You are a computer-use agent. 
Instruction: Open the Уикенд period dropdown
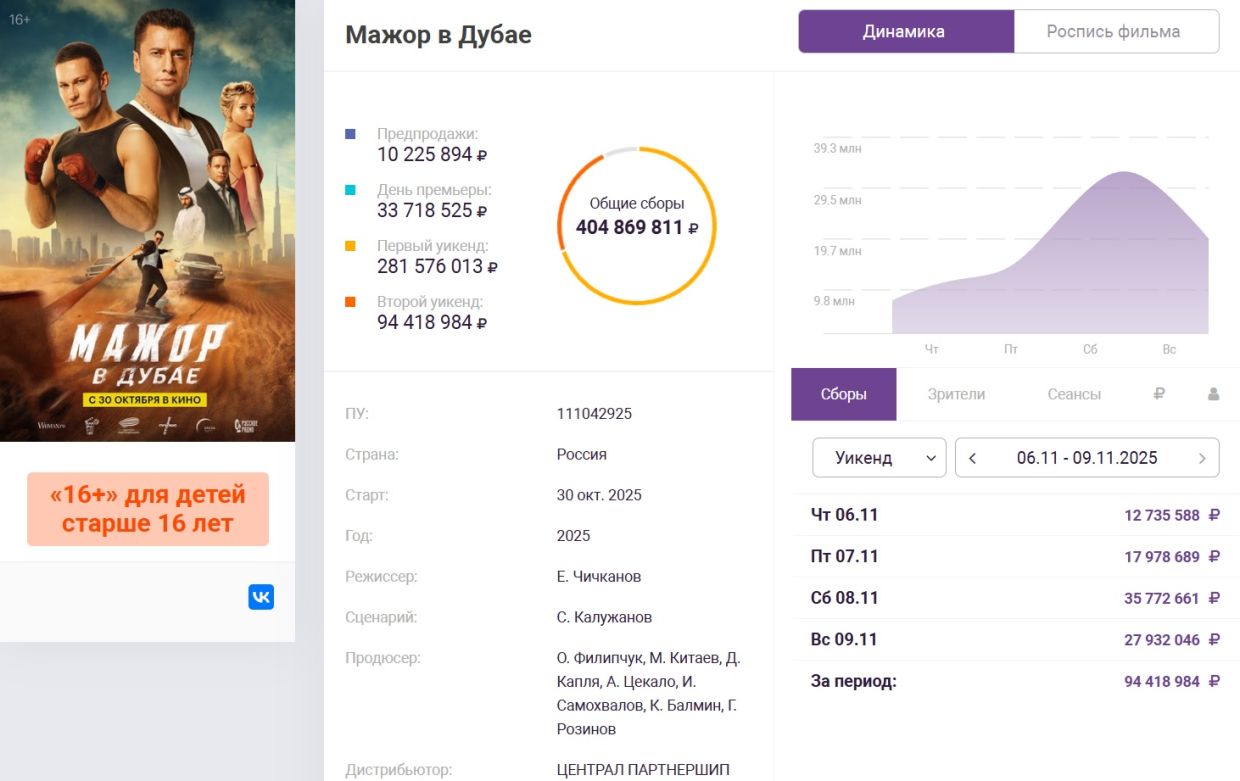point(878,458)
